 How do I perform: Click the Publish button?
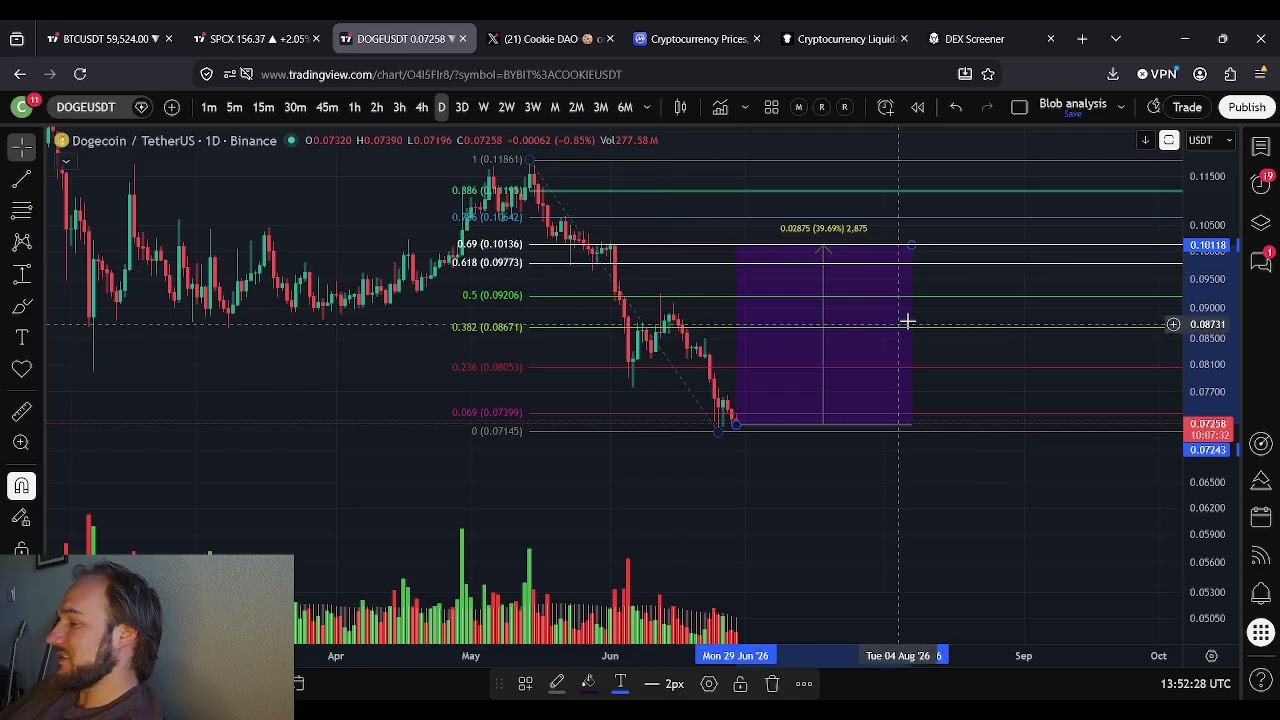tap(1247, 107)
